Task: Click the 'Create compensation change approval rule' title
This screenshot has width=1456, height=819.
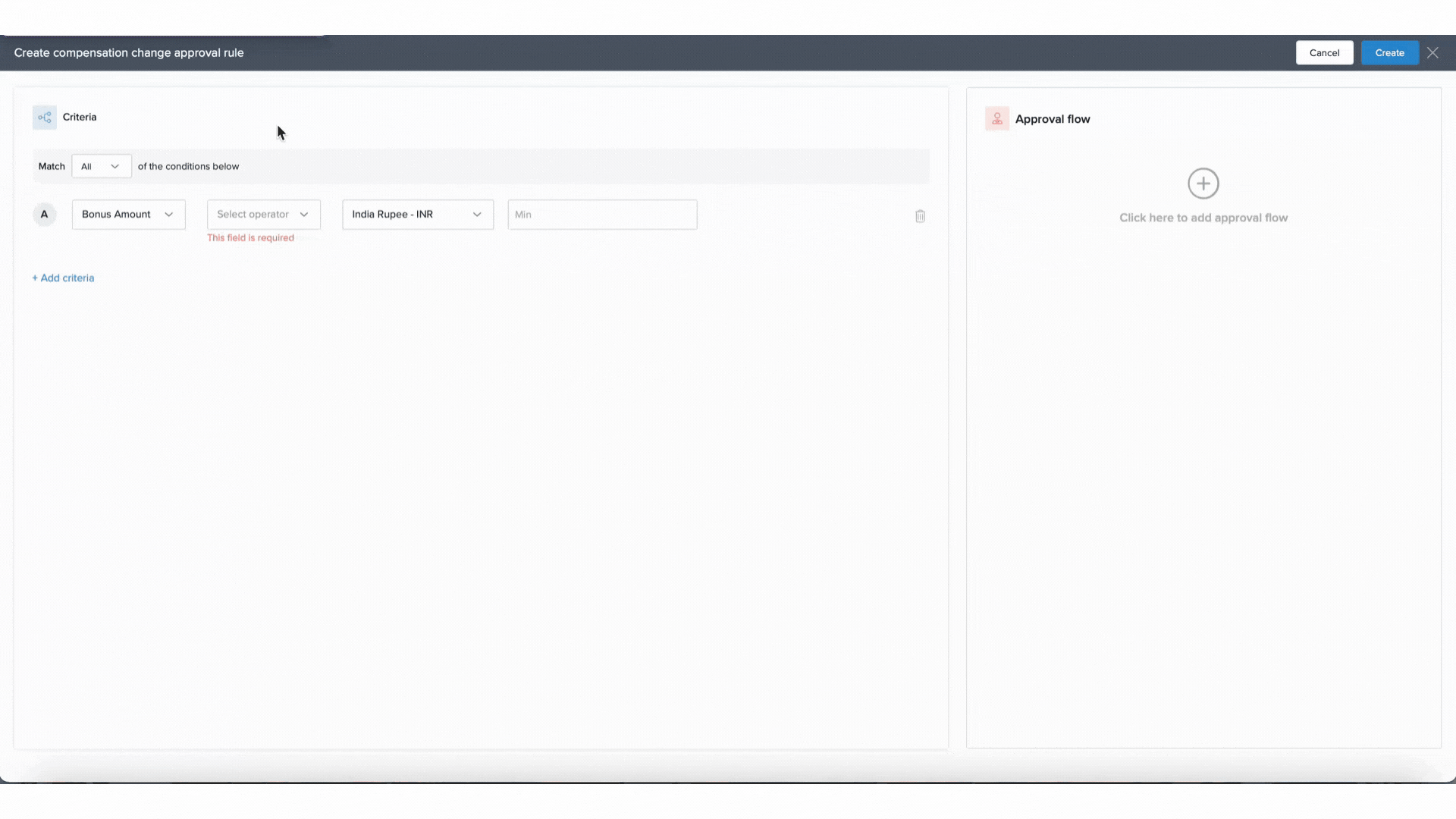Action: click(x=129, y=53)
